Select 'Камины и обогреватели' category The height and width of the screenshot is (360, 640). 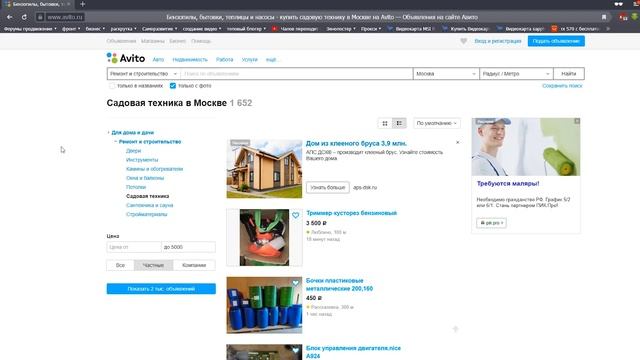[155, 169]
